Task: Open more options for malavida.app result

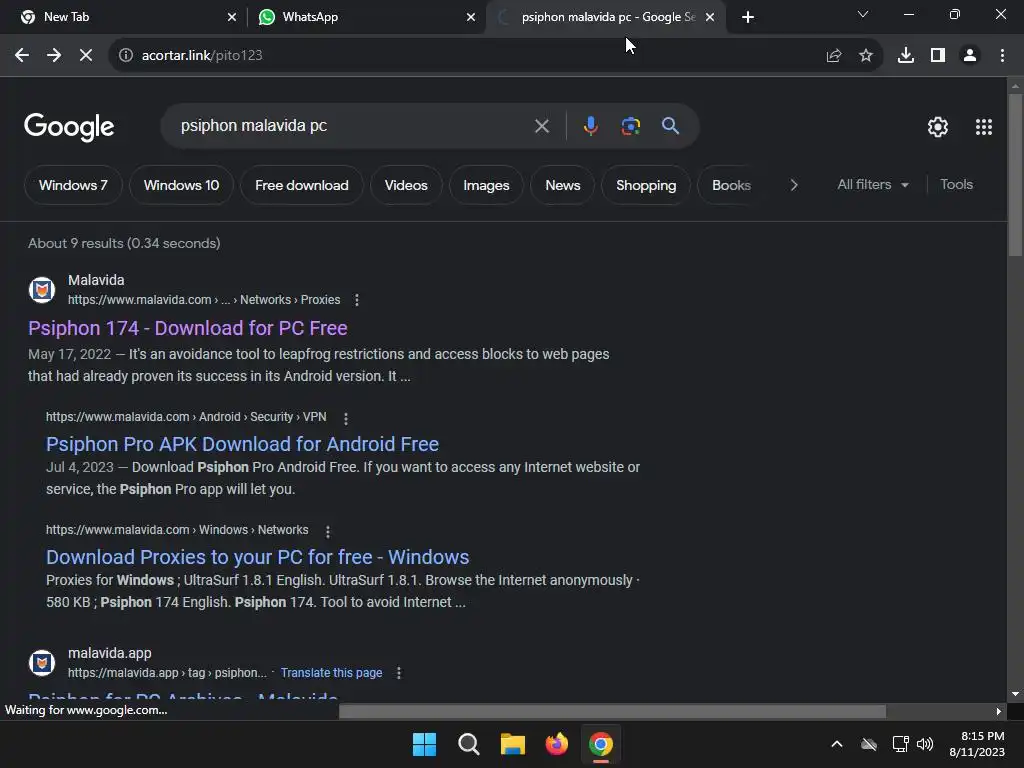Action: coord(399,673)
